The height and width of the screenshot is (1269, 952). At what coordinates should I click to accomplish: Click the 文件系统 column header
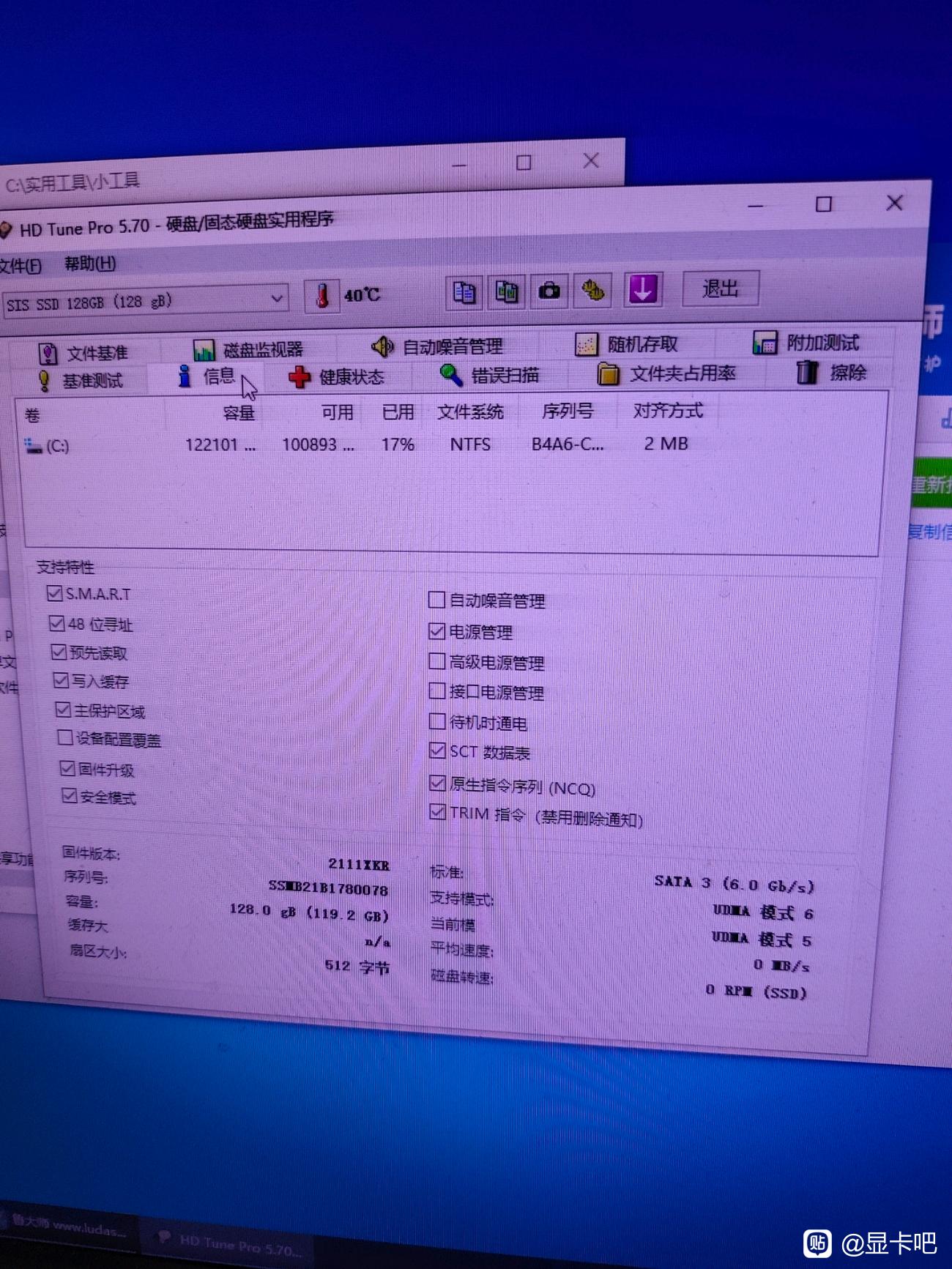[x=470, y=412]
